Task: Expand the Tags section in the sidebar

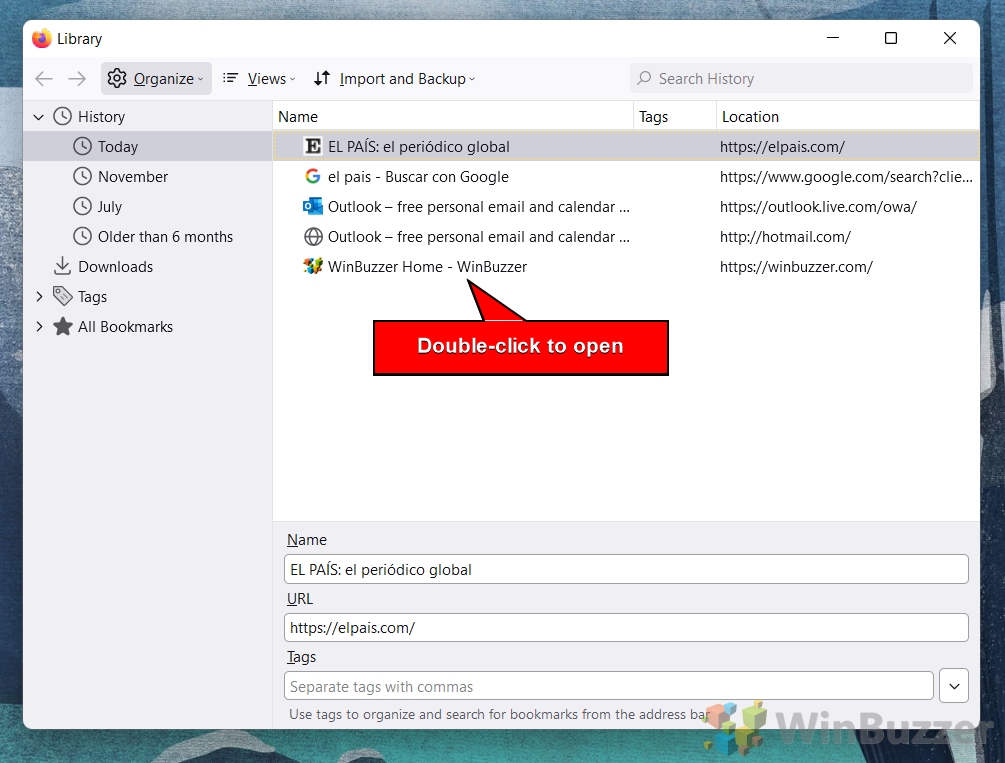Action: point(40,296)
